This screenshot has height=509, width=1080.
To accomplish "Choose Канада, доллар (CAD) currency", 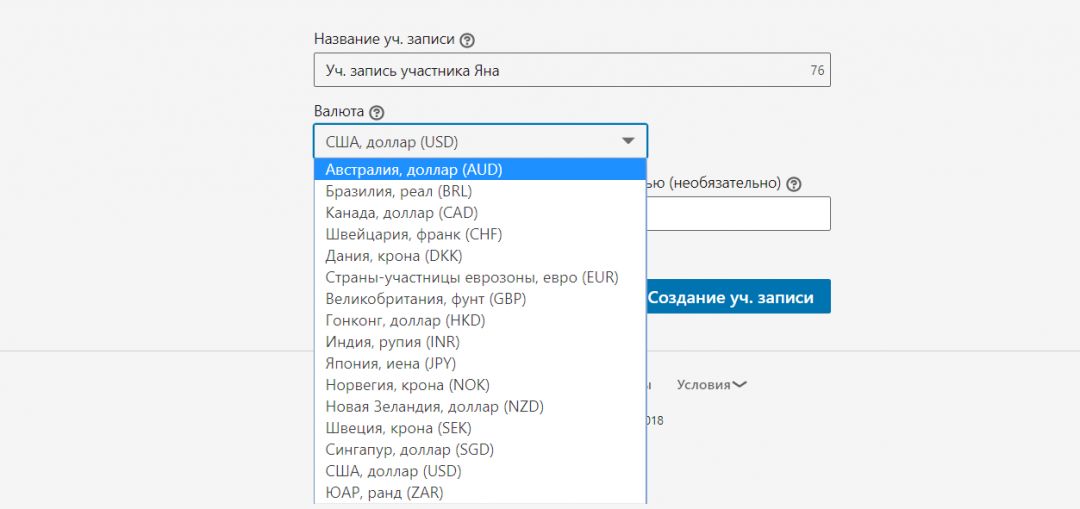I will coord(480,213).
